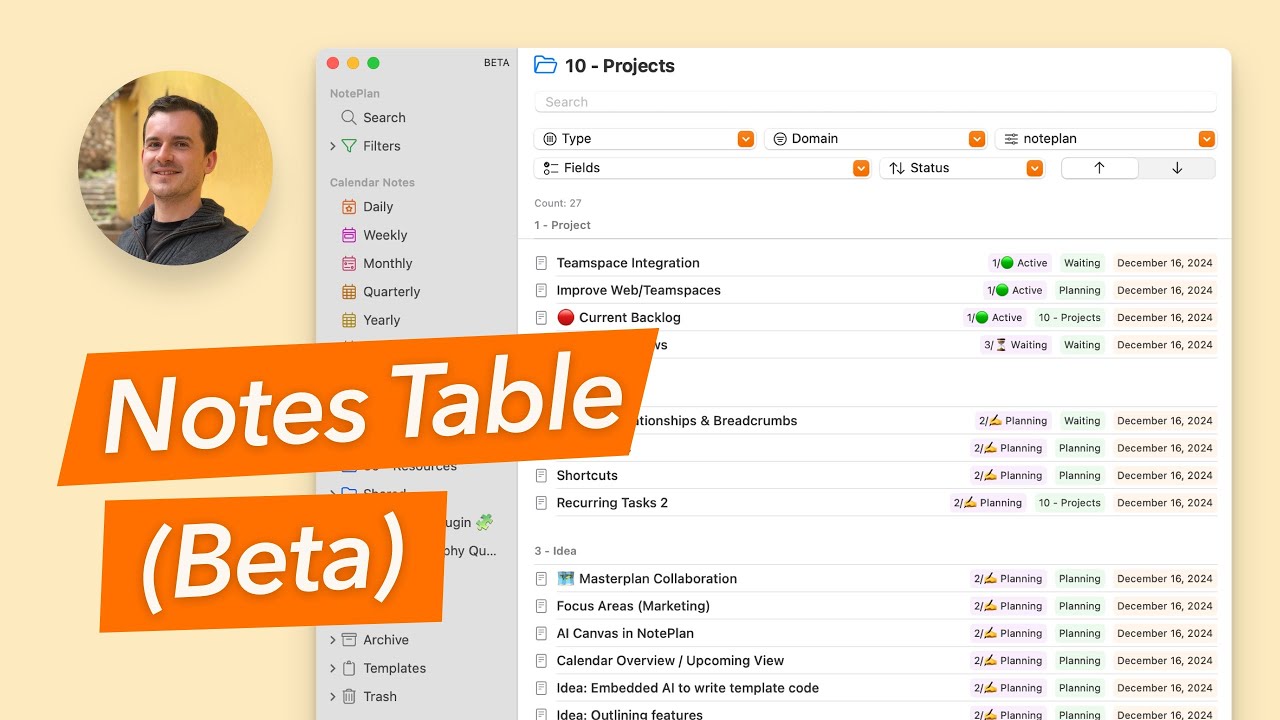The width and height of the screenshot is (1280, 720).
Task: Open Calendar Overview / Upcoming View note
Action: 670,660
